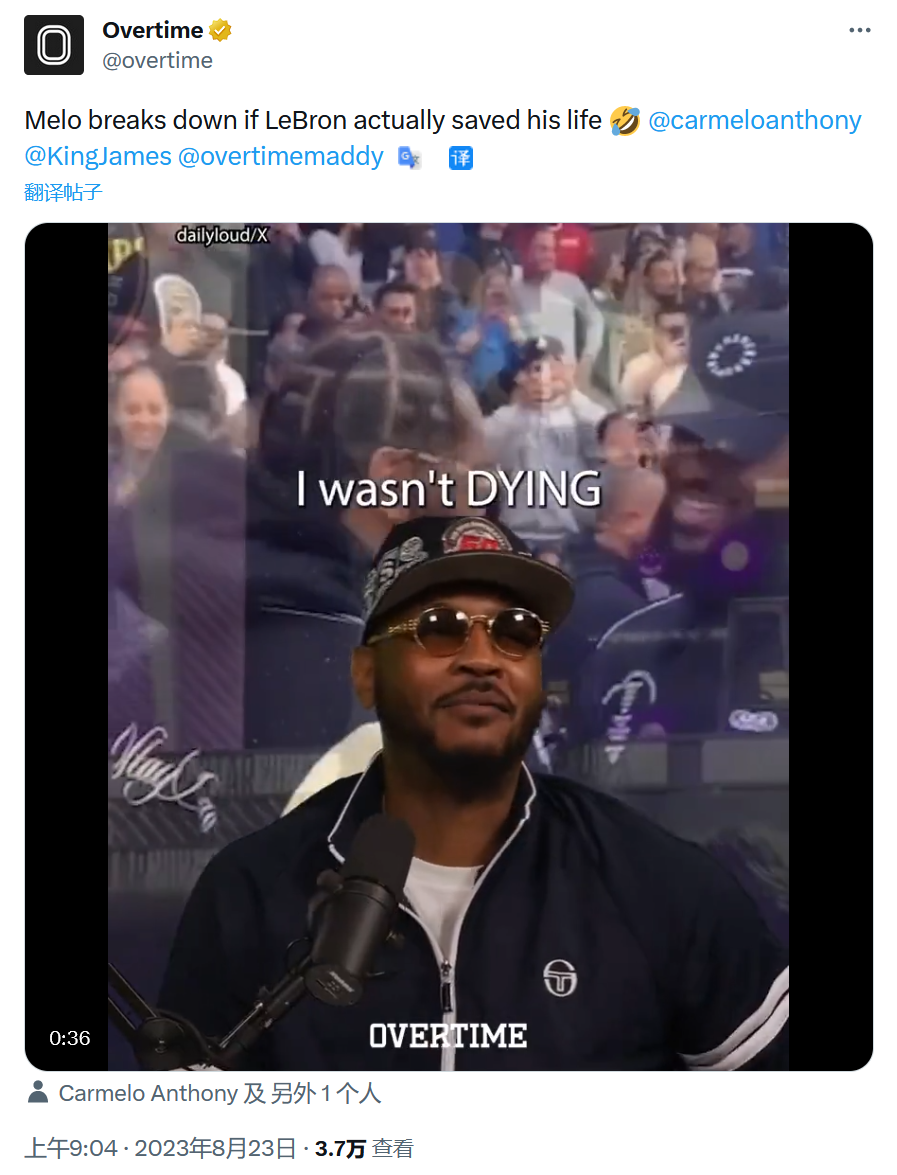Click the 上午9:04 · 2023年8月23日 timestamp
The image size is (897, 1175).
click(x=160, y=1148)
